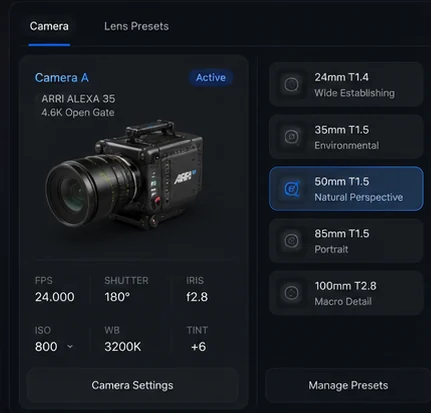Click the 85mm T1.5 title
Image resolution: width=431 pixels, height=413 pixels.
coord(342,234)
